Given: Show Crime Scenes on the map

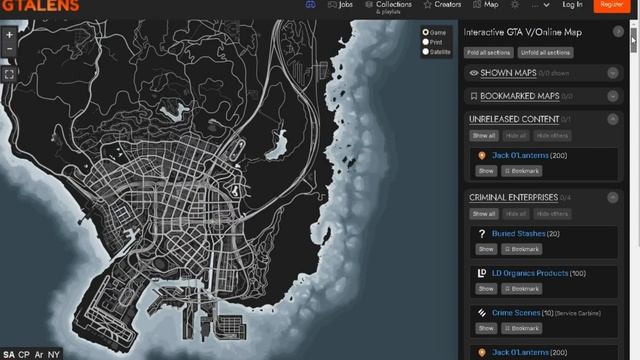Looking at the screenshot, I should point(486,329).
